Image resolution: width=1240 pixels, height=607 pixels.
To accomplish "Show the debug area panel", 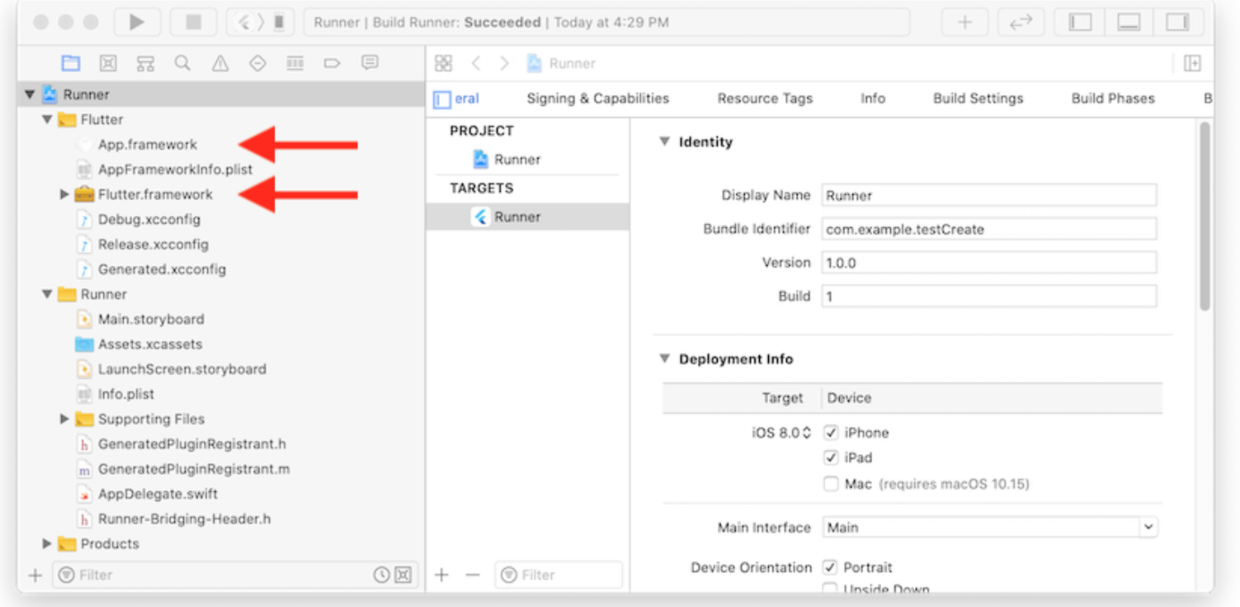I will tap(1130, 21).
